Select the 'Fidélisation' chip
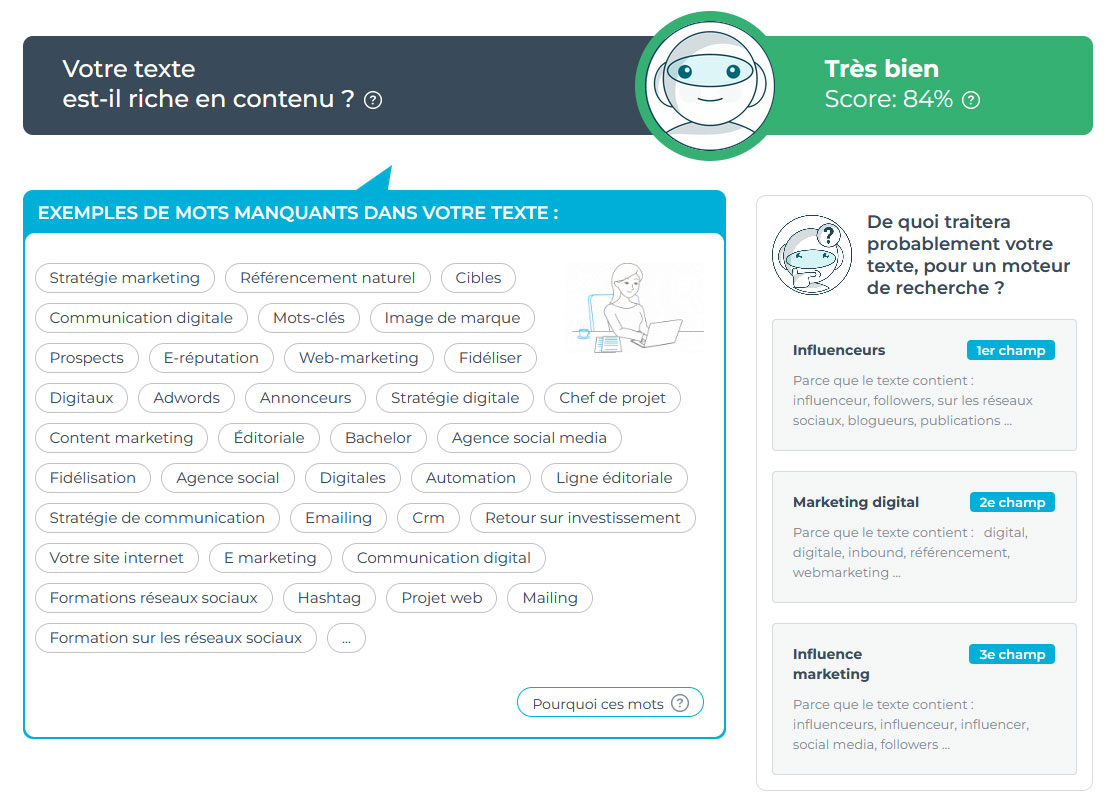The image size is (1116, 802). click(93, 477)
